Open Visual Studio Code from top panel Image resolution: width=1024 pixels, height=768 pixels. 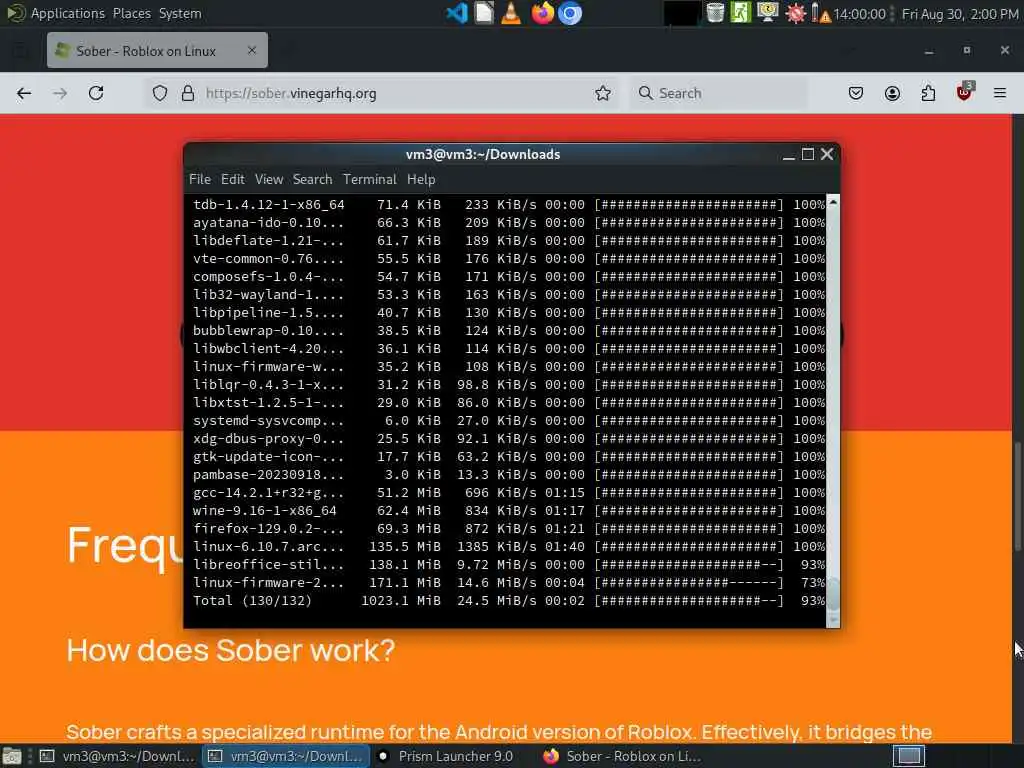pos(456,13)
